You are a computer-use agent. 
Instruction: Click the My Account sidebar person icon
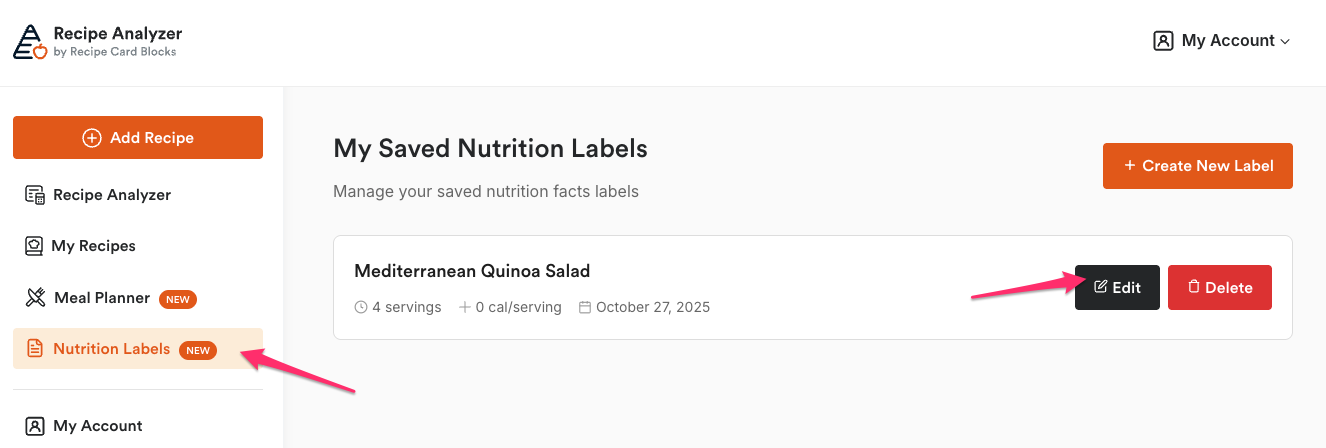35,426
